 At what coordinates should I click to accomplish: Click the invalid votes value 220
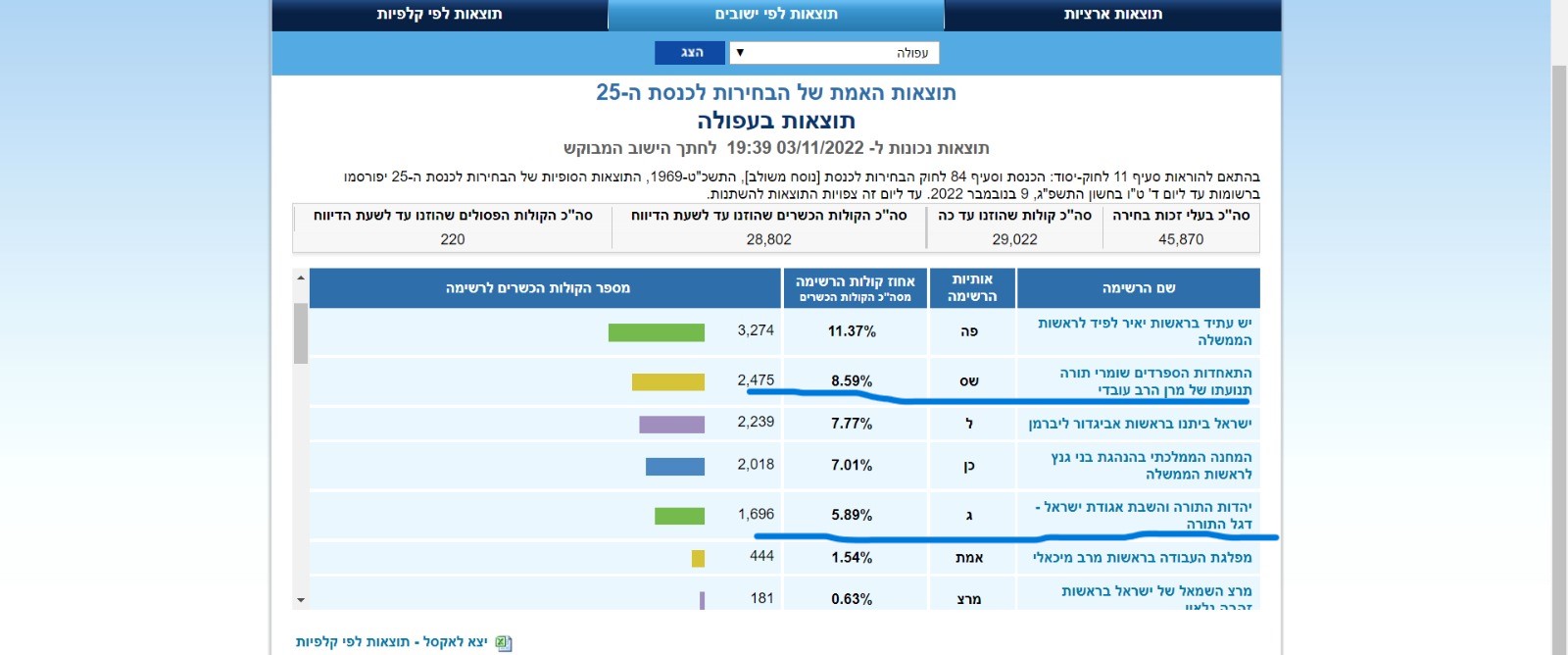pyautogui.click(x=453, y=239)
